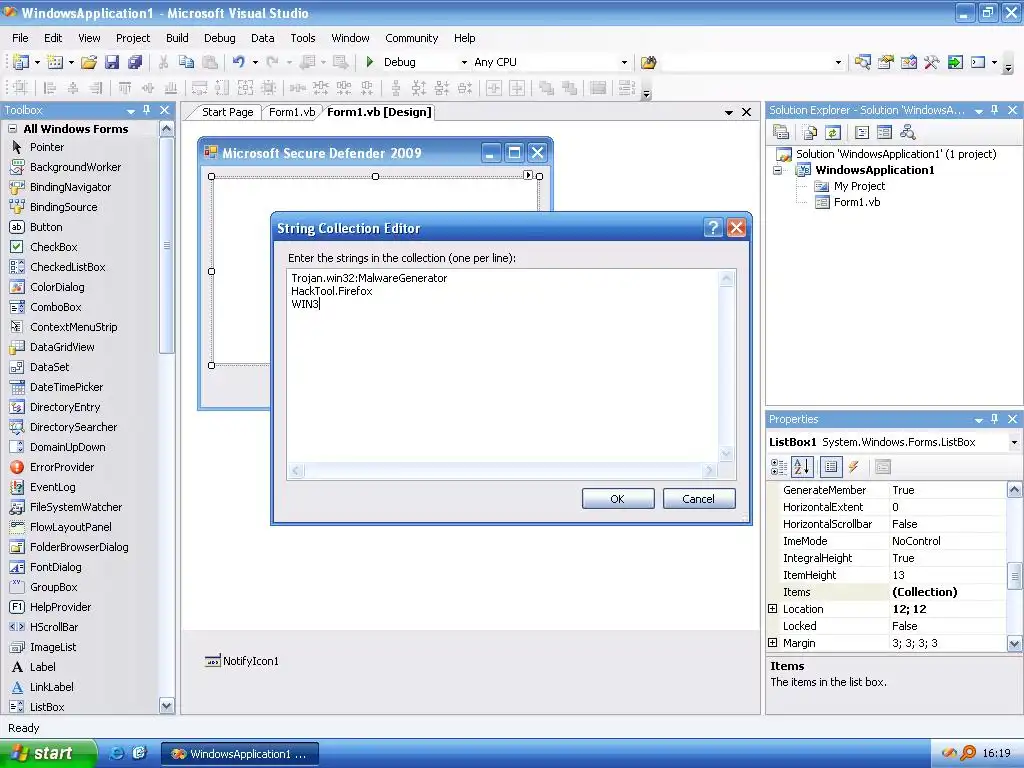This screenshot has height=768, width=1024.
Task: Undo the last action via the toolbar arrow icon
Action: tap(238, 62)
